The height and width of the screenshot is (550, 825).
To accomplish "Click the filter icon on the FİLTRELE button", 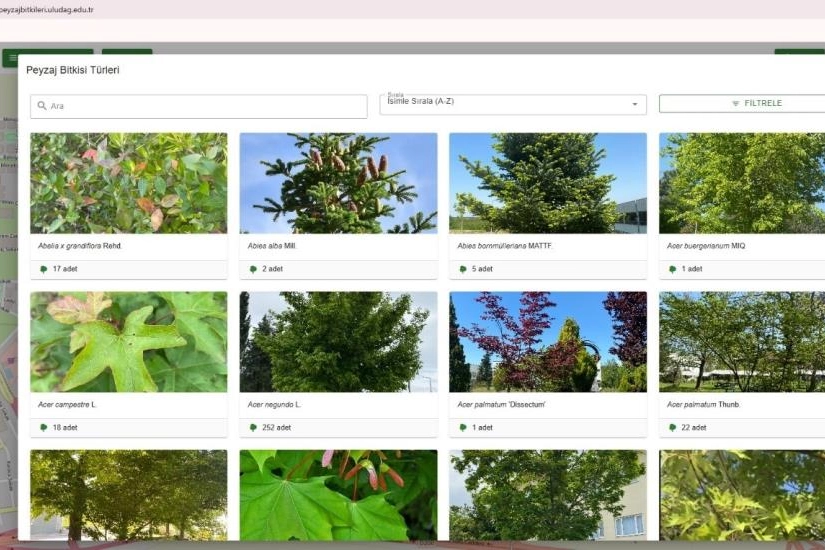I will point(736,104).
